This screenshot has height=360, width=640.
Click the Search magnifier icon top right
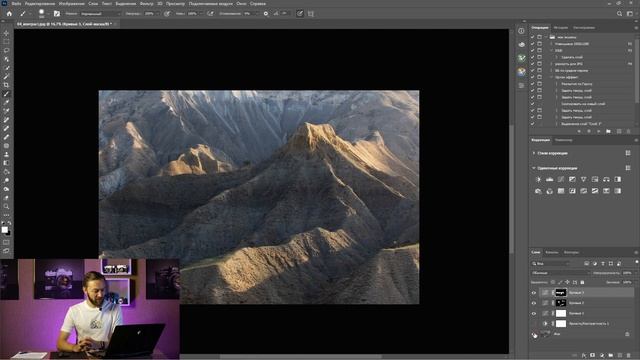(619, 13)
